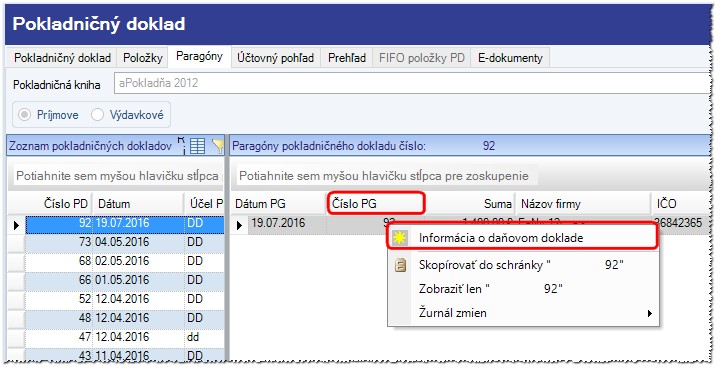Open table layout icon in Zoznam header
The image size is (722, 372).
198,146
